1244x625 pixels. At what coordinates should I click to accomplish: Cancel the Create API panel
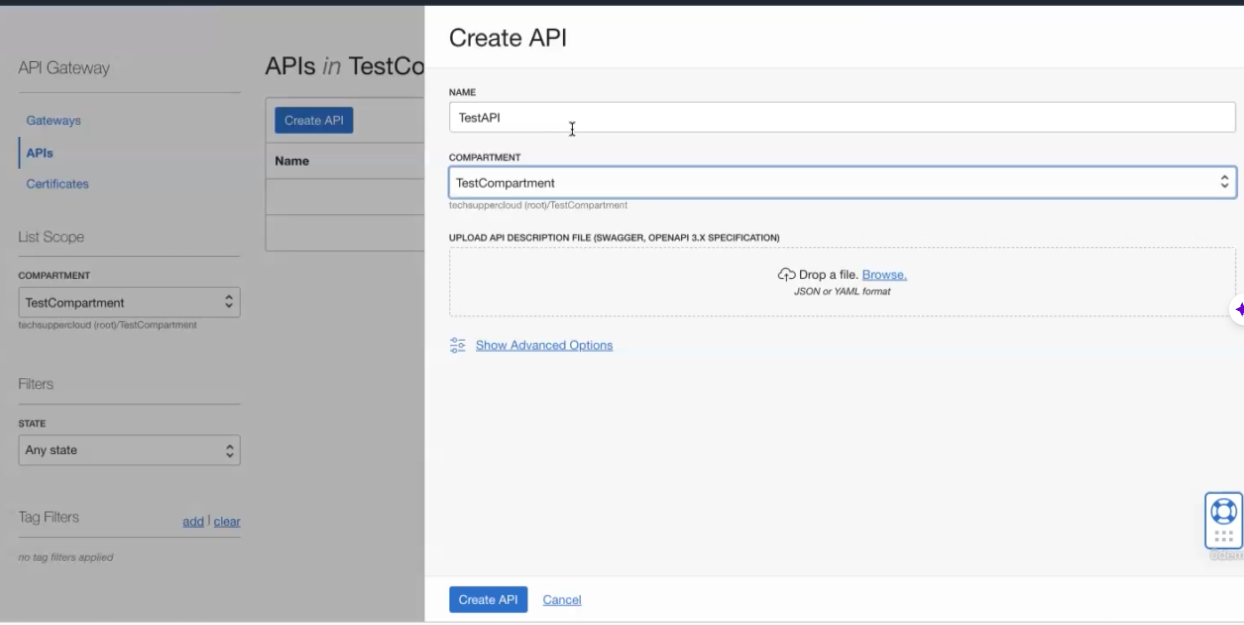tap(561, 600)
